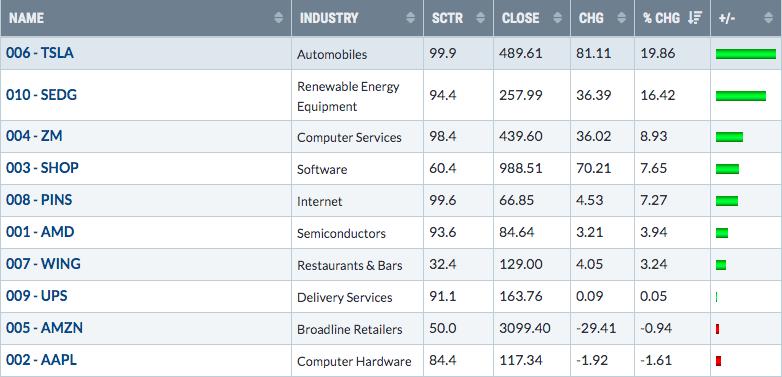Click the INDUSTRY column header text
This screenshot has width=782, height=377.
329,18
